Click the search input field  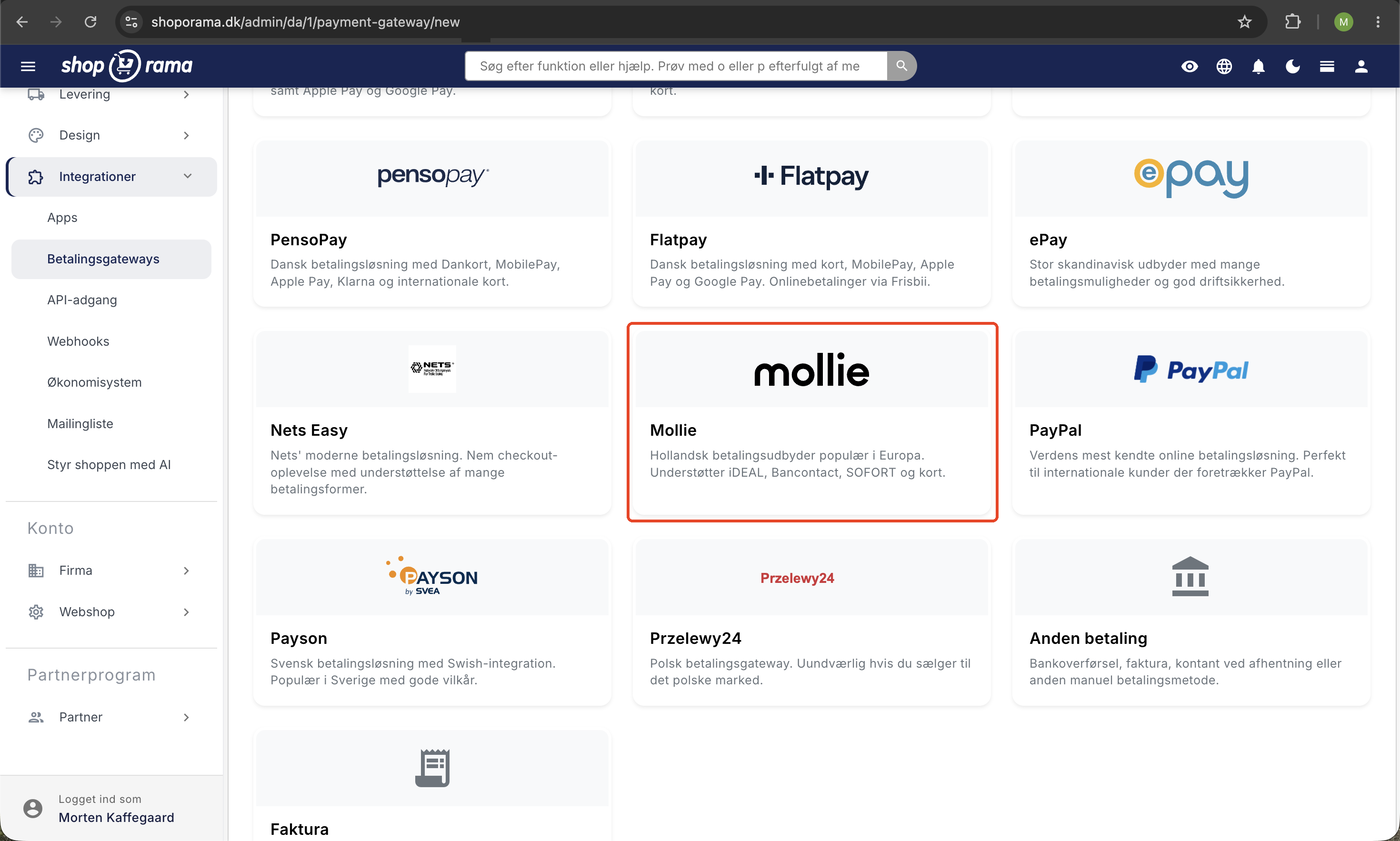click(x=676, y=66)
